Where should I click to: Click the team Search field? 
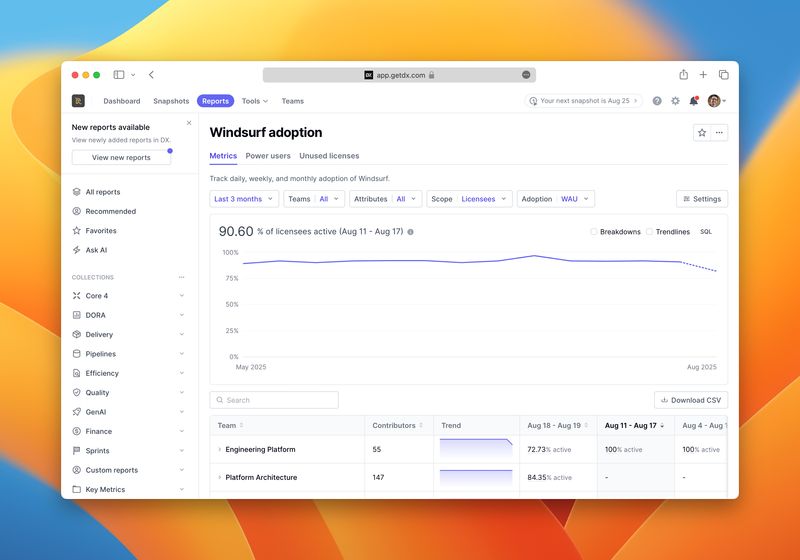point(274,400)
